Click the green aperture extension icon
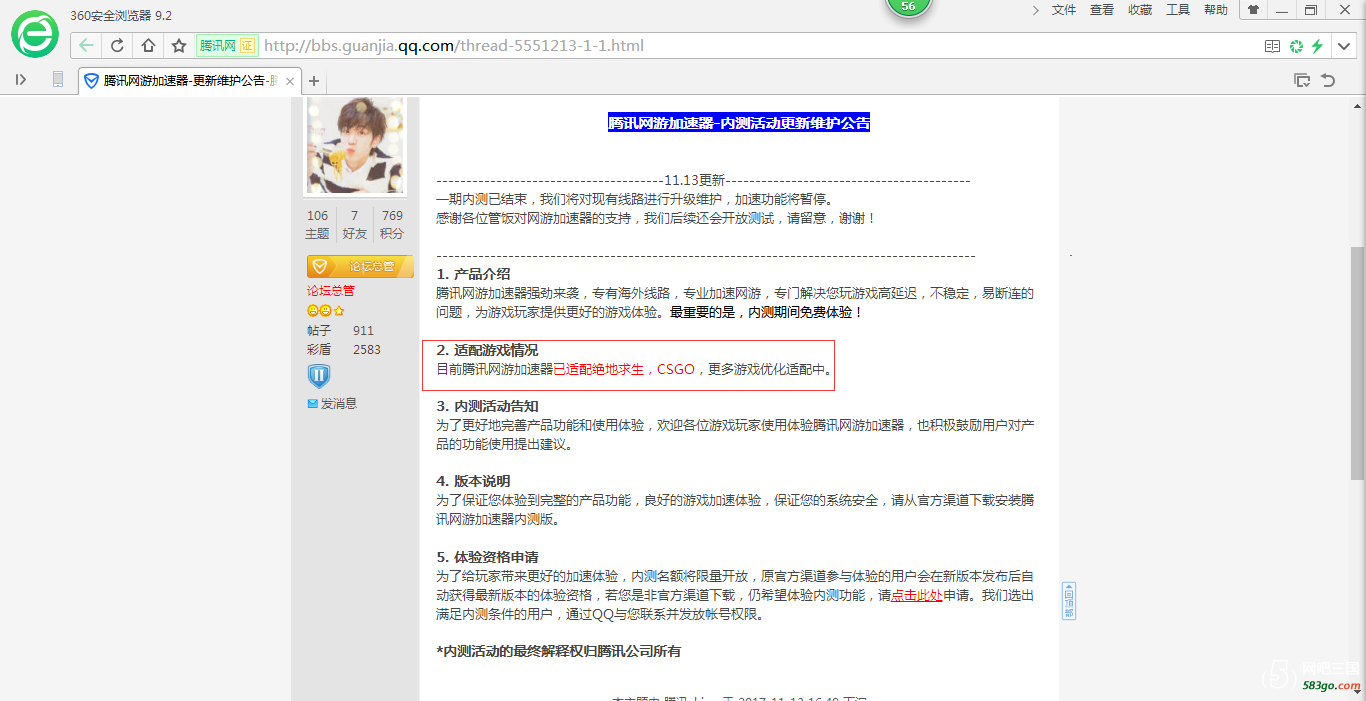Image resolution: width=1366 pixels, height=701 pixels. click(x=1297, y=46)
